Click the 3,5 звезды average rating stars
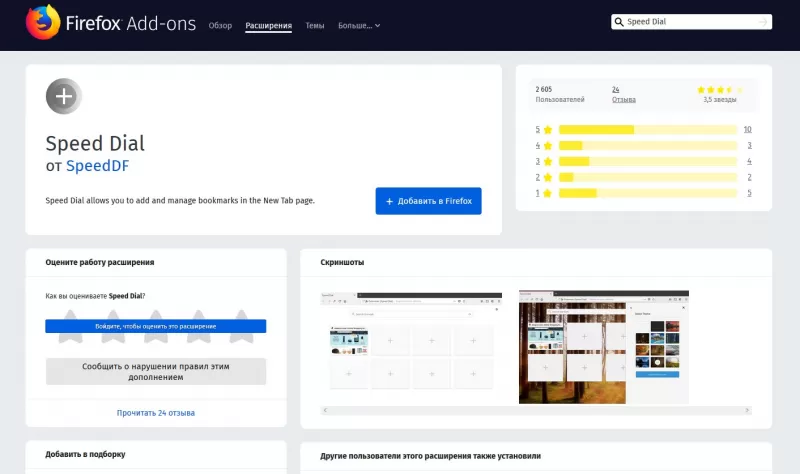Viewport: 800px width, 474px height. point(720,90)
